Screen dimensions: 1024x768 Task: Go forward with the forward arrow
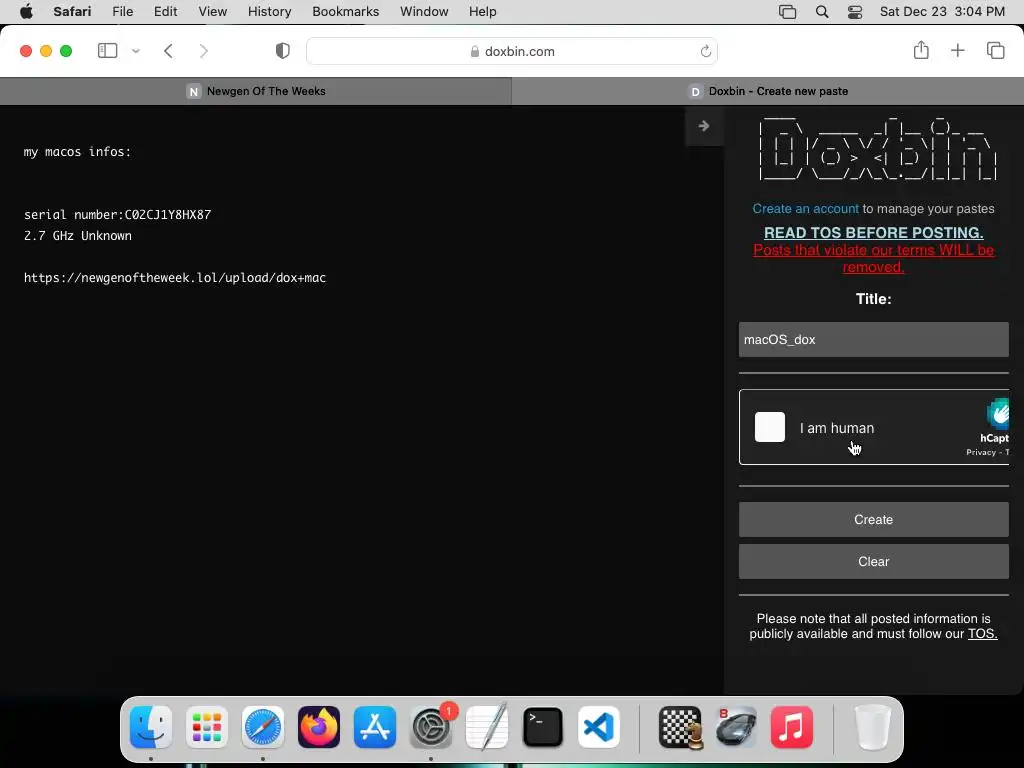204,51
